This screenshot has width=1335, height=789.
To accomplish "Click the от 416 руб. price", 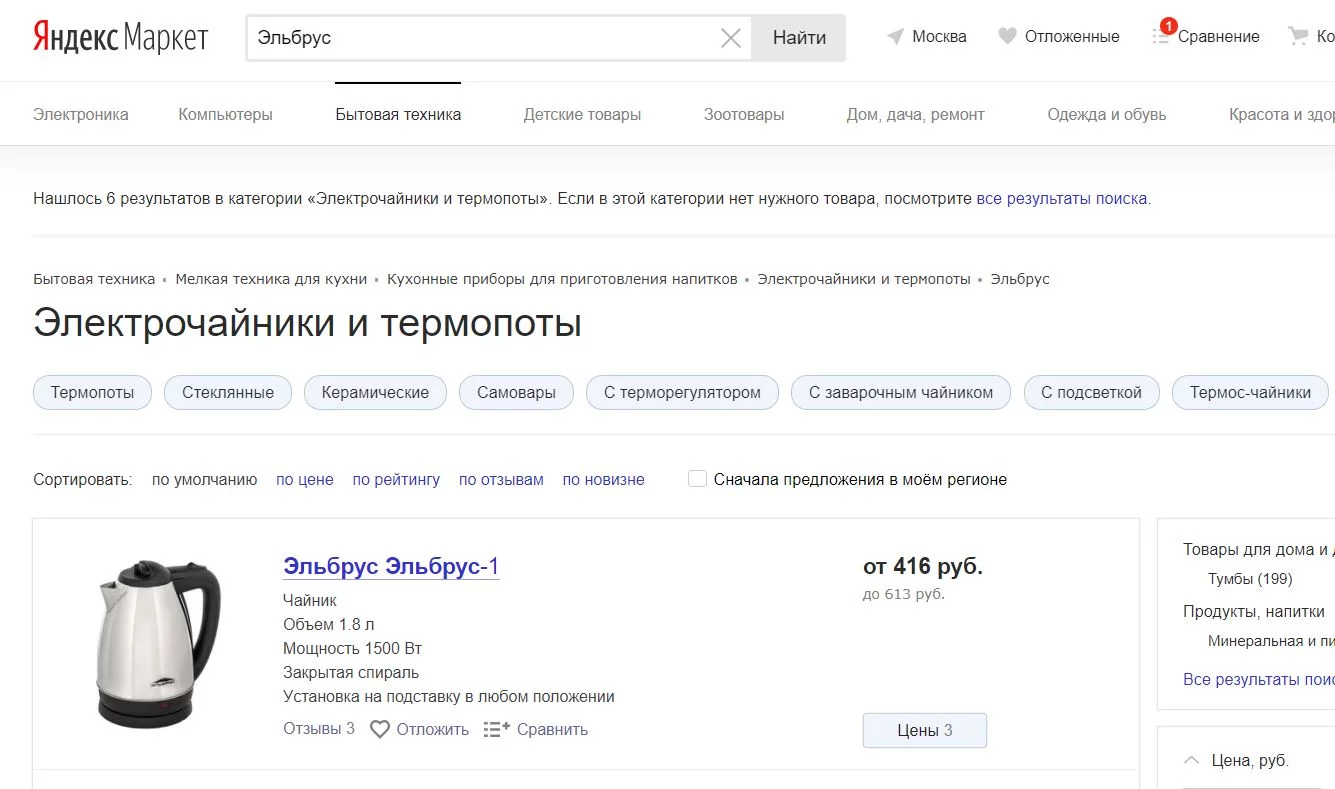I will tap(923, 566).
